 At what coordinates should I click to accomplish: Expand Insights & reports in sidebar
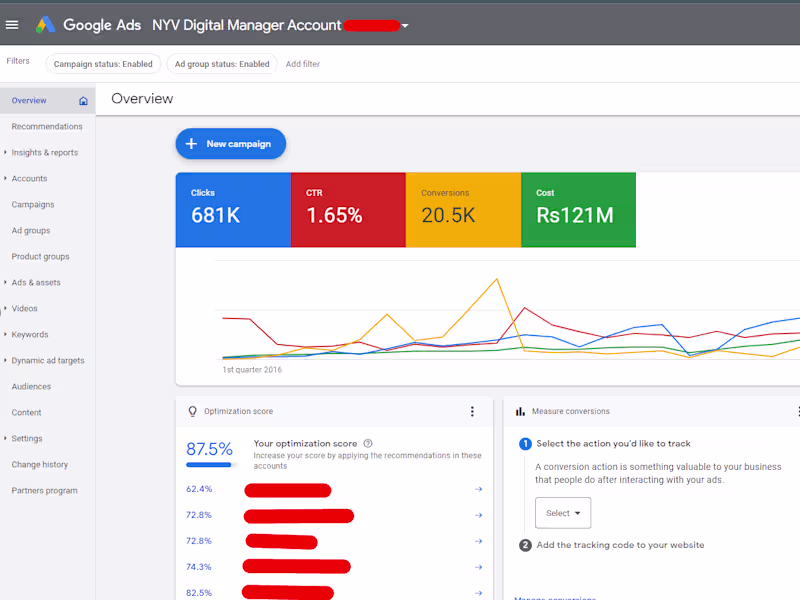coord(44,153)
